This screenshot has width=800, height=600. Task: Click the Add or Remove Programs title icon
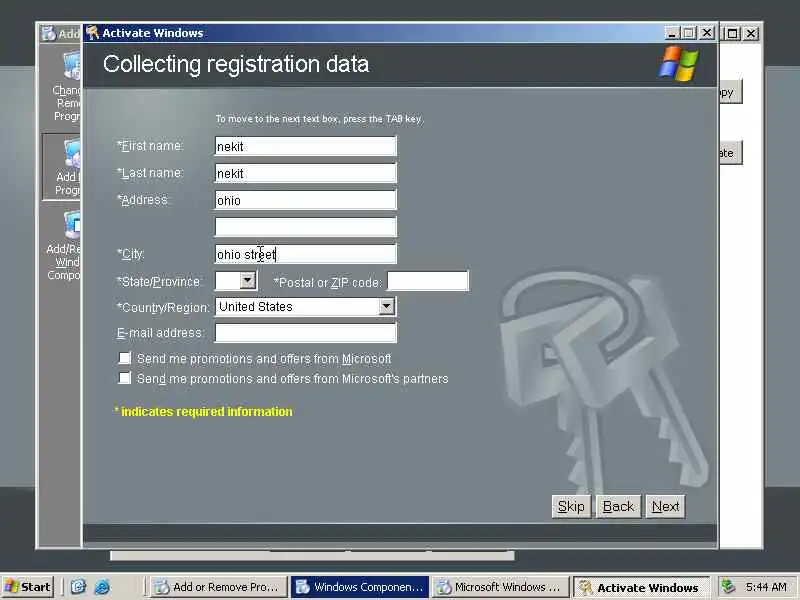point(49,33)
